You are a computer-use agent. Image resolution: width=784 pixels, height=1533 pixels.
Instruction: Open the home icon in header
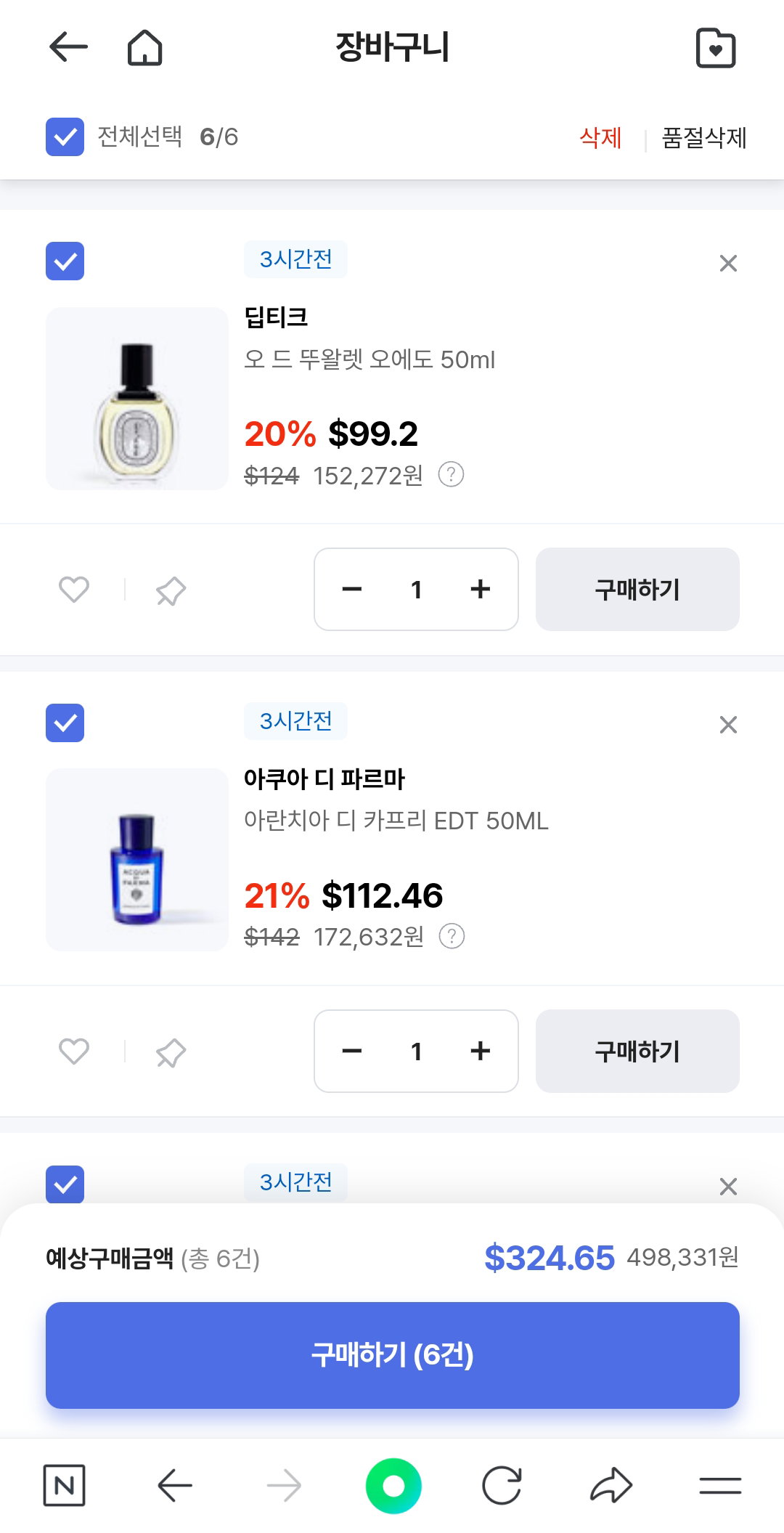[x=144, y=47]
